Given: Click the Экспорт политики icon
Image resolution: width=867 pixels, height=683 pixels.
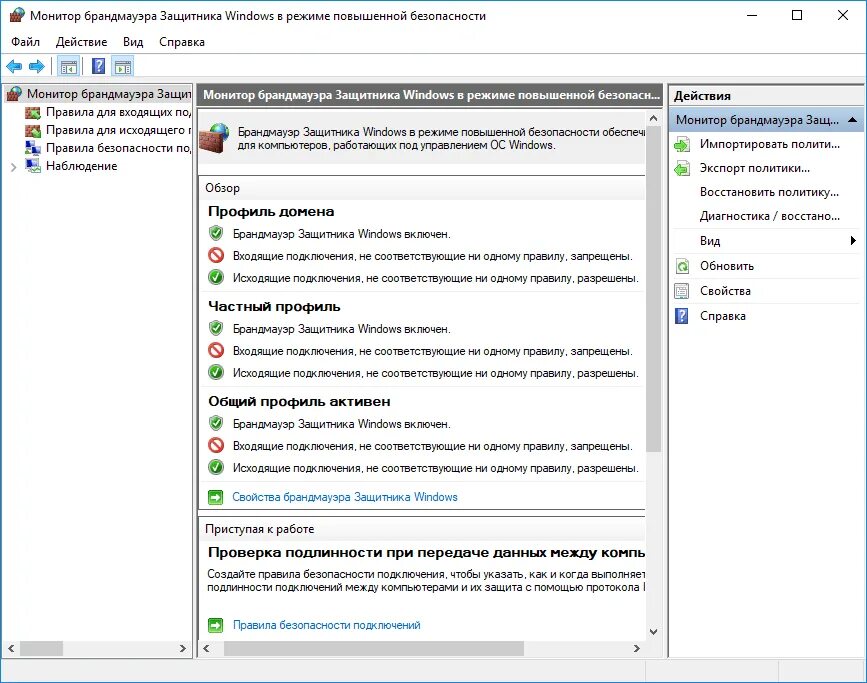Looking at the screenshot, I should [x=682, y=169].
